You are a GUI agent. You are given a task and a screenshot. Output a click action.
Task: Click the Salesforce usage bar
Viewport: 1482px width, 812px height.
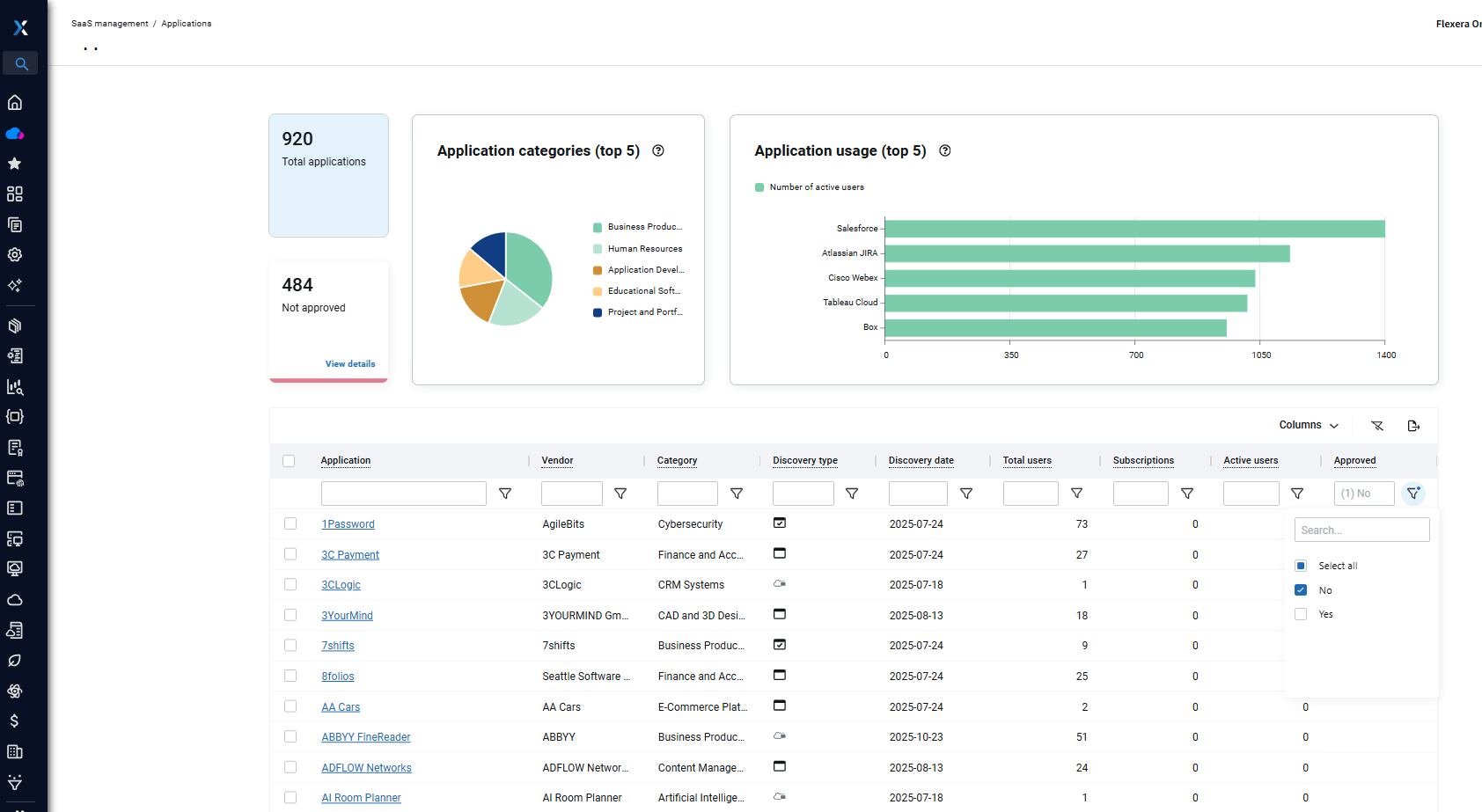(1135, 229)
